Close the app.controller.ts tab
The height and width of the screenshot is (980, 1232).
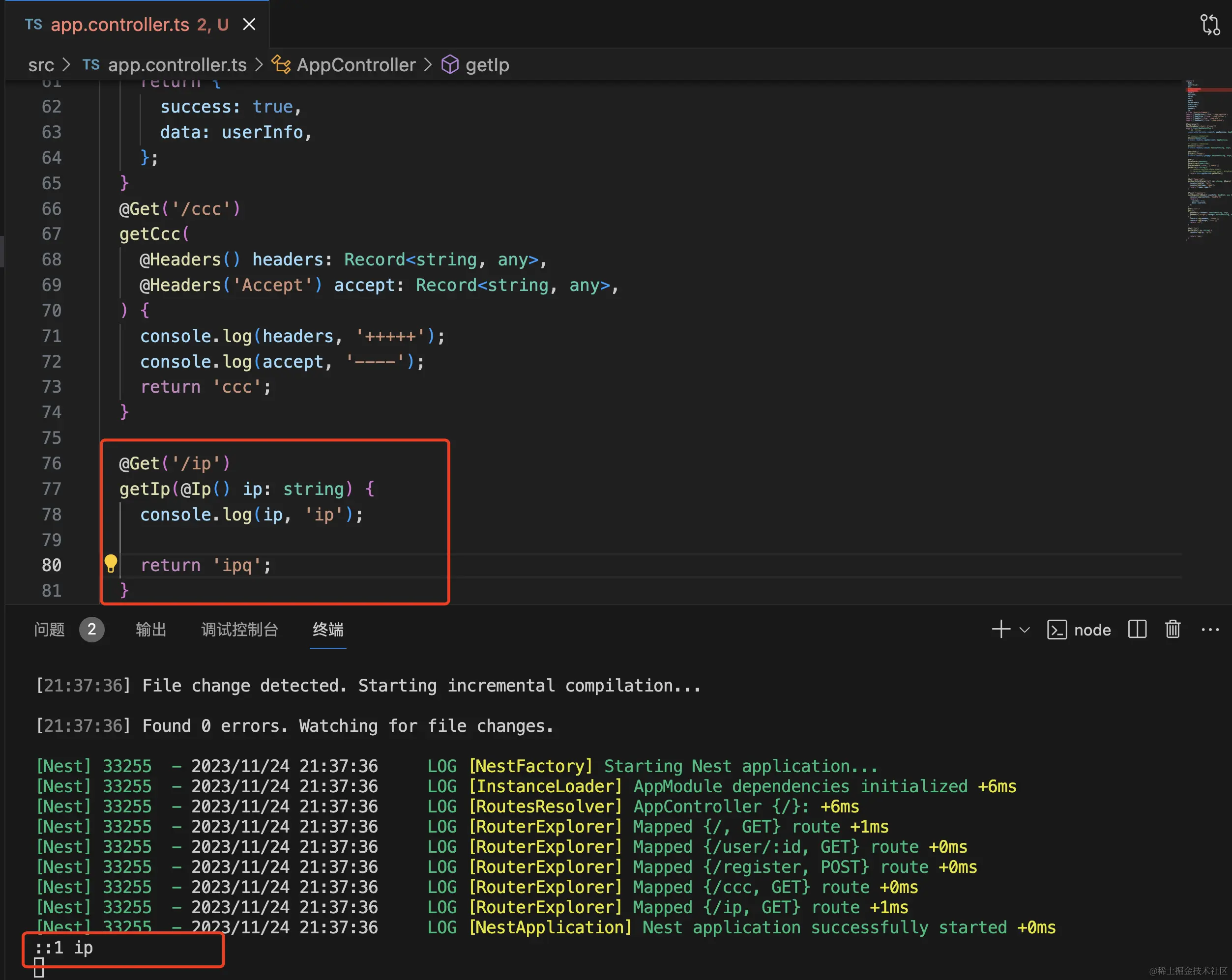(x=249, y=25)
